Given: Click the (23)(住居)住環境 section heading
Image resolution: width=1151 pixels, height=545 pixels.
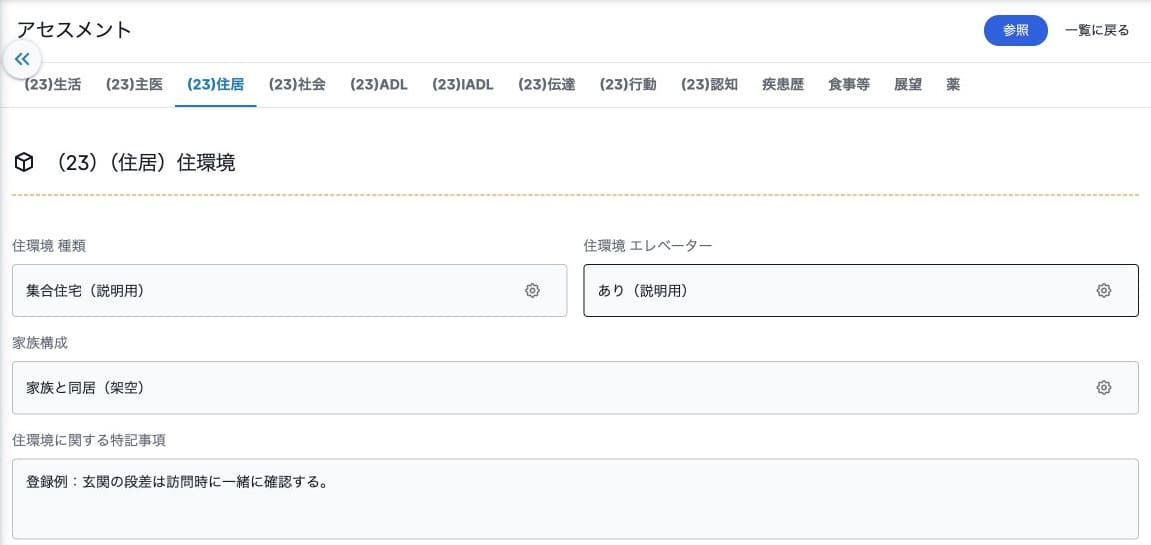Looking at the screenshot, I should click(145, 162).
